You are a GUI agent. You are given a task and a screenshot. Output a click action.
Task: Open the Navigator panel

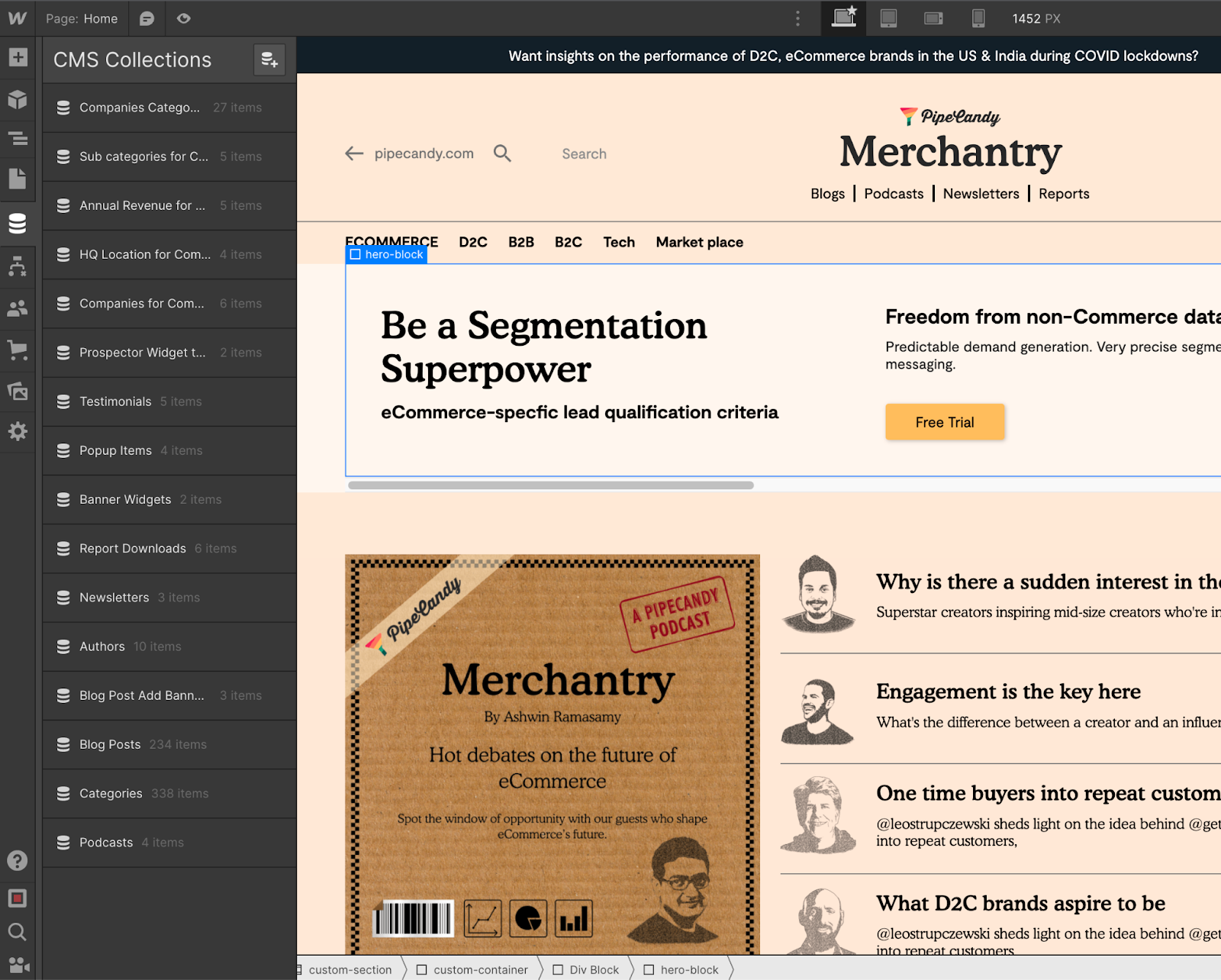point(18,139)
